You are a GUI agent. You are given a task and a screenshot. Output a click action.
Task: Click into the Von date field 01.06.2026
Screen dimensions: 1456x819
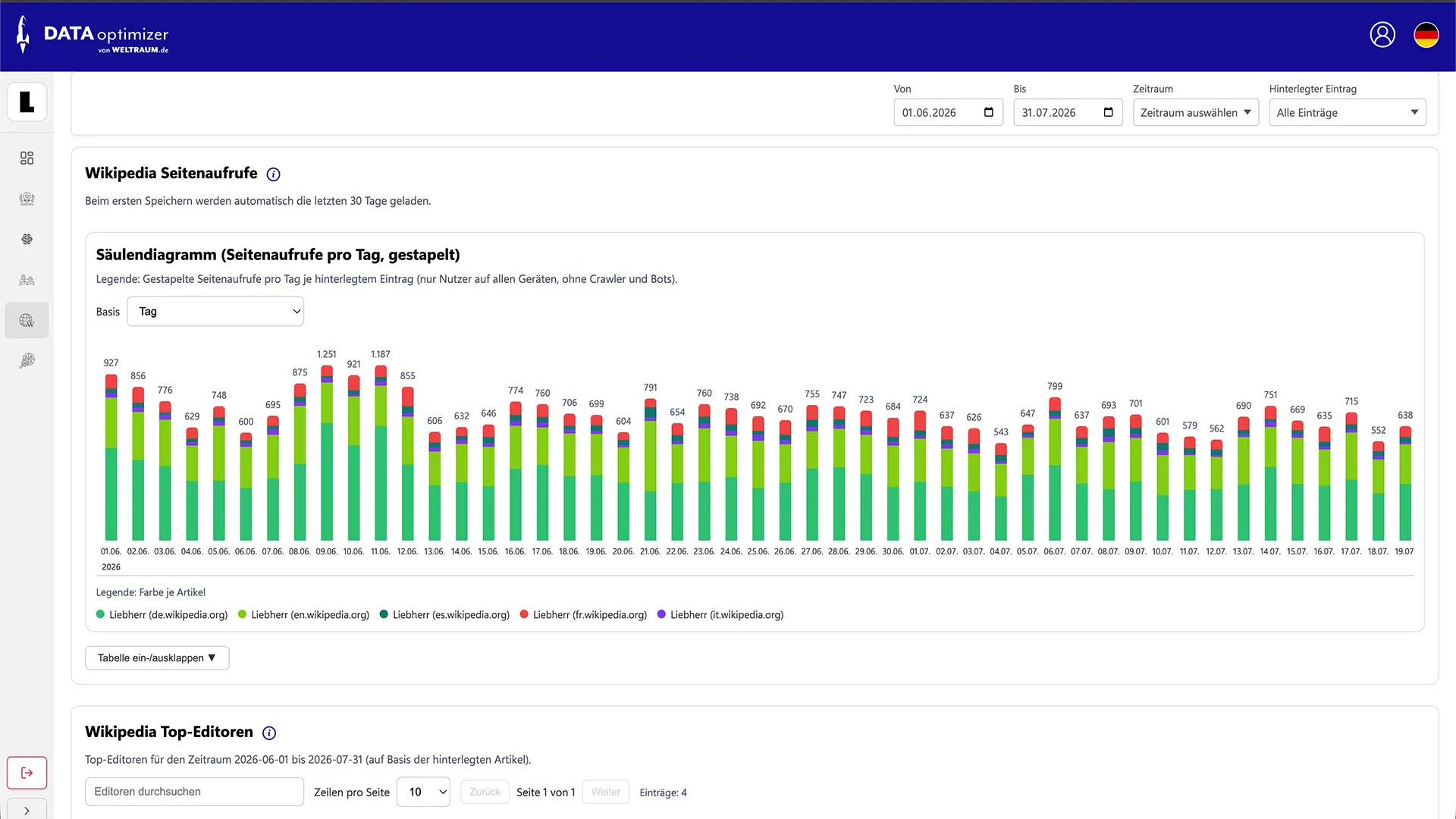pyautogui.click(x=949, y=112)
